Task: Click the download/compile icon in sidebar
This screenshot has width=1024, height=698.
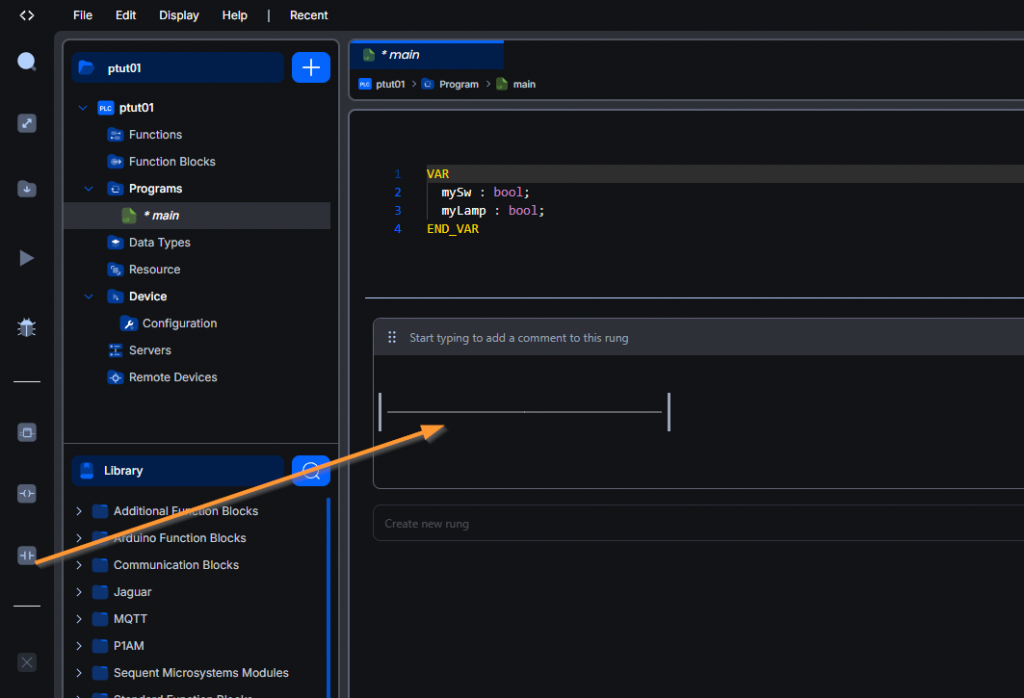Action: [x=27, y=189]
